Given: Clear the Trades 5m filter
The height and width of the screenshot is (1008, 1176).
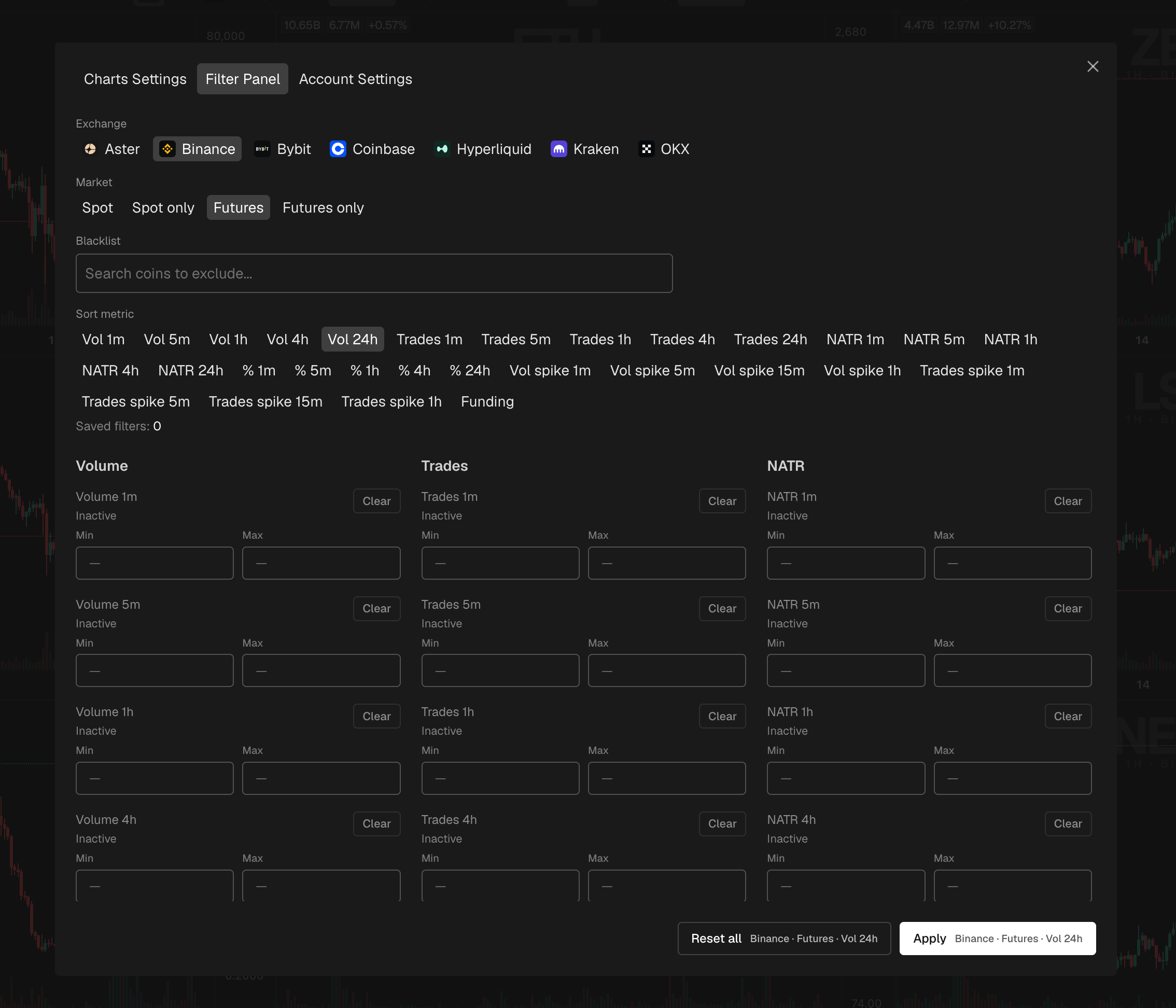Looking at the screenshot, I should [x=722, y=608].
